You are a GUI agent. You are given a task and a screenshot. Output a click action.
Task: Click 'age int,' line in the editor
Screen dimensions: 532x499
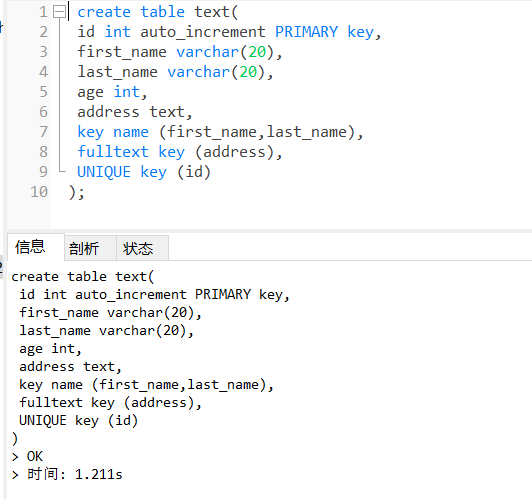pyautogui.click(x=112, y=92)
